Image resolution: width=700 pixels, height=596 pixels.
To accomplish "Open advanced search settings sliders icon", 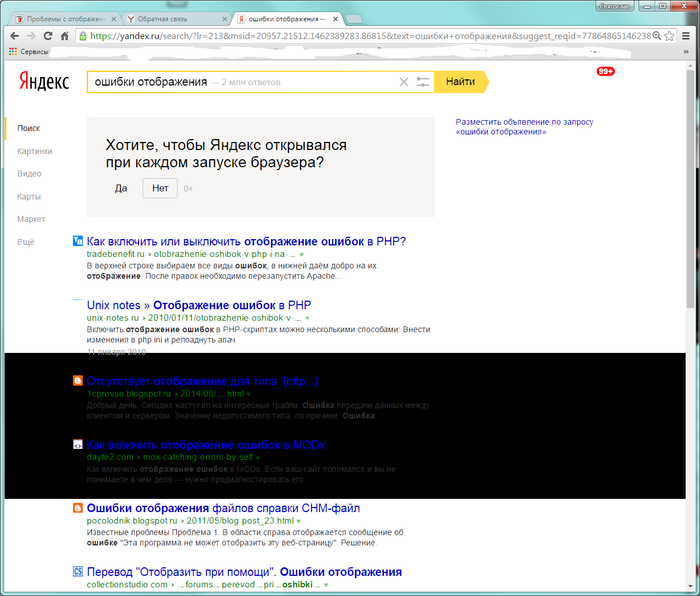I will coord(423,82).
